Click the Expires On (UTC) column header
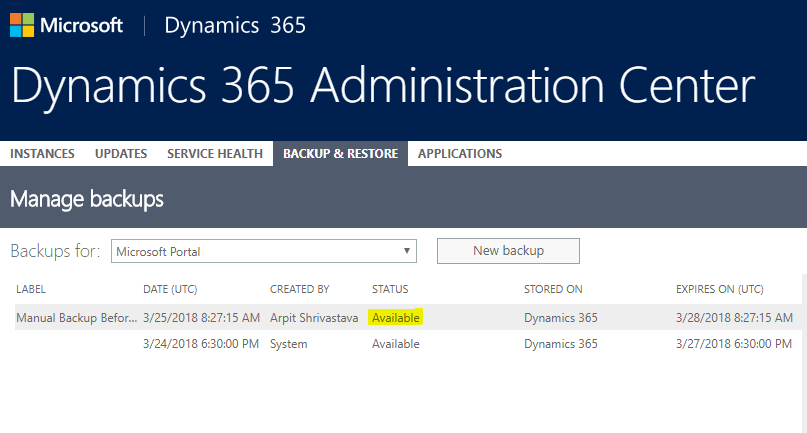This screenshot has width=807, height=433. (x=720, y=289)
